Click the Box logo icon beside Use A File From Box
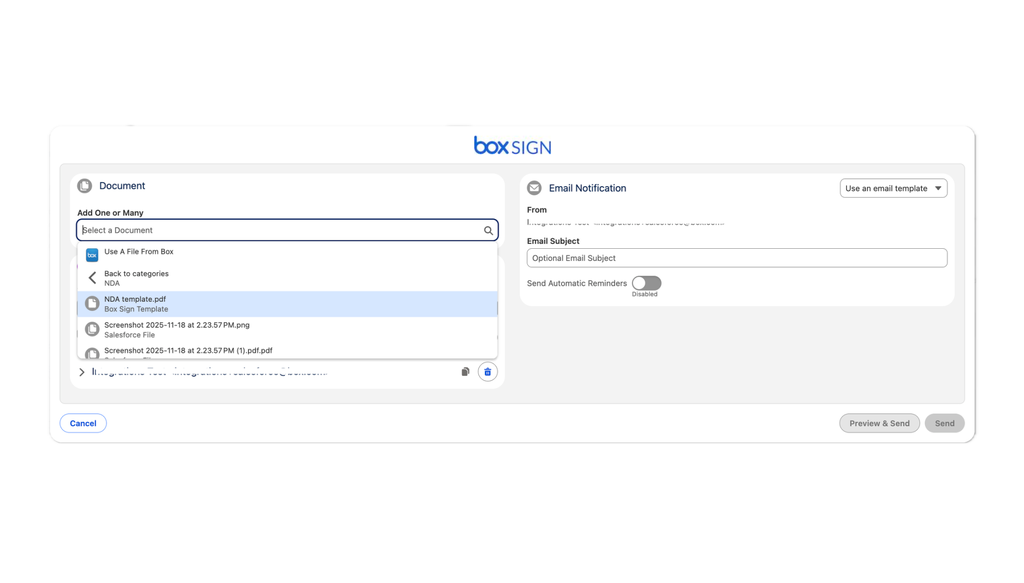 pyautogui.click(x=92, y=255)
